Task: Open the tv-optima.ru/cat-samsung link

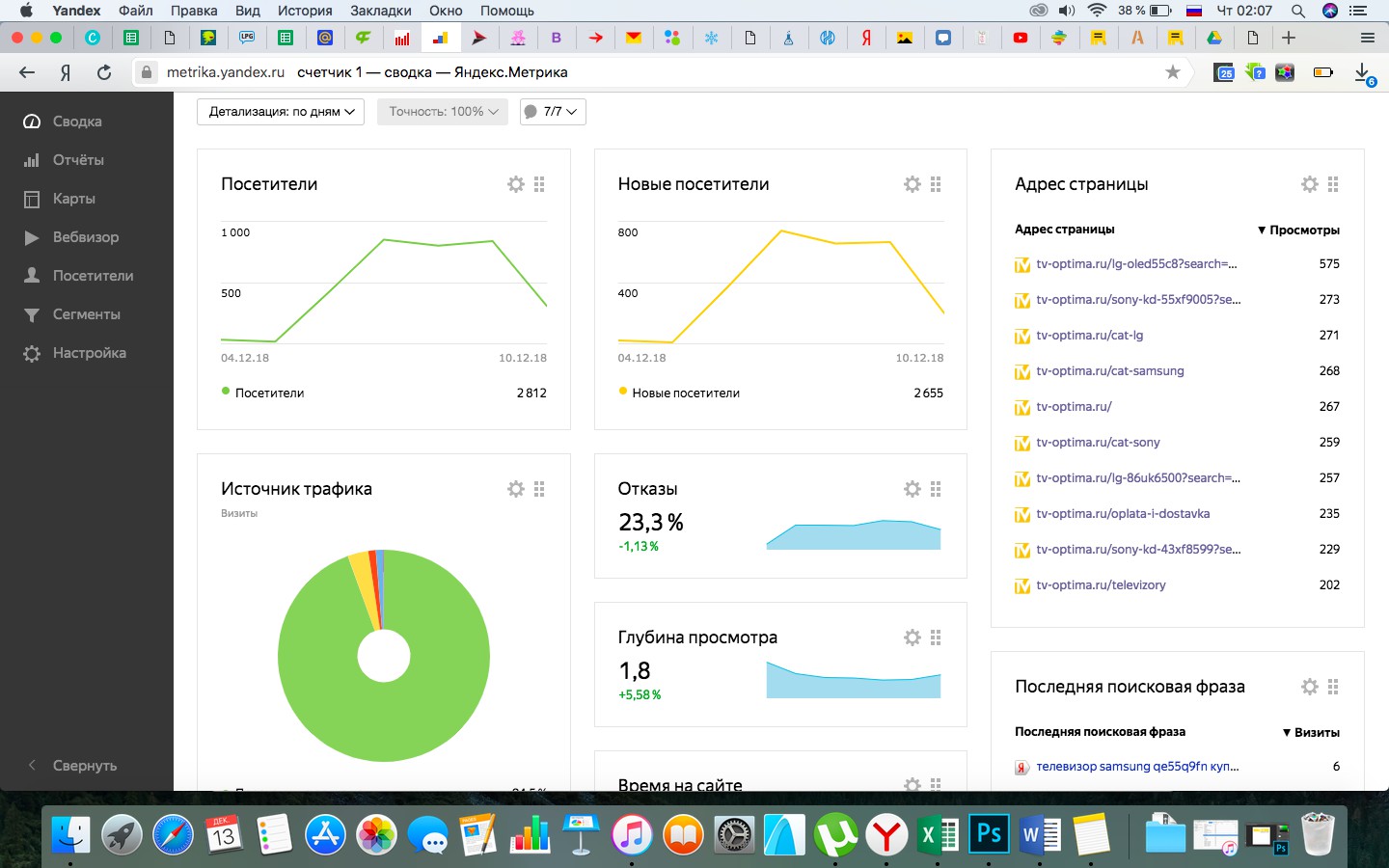Action: click(x=1110, y=370)
